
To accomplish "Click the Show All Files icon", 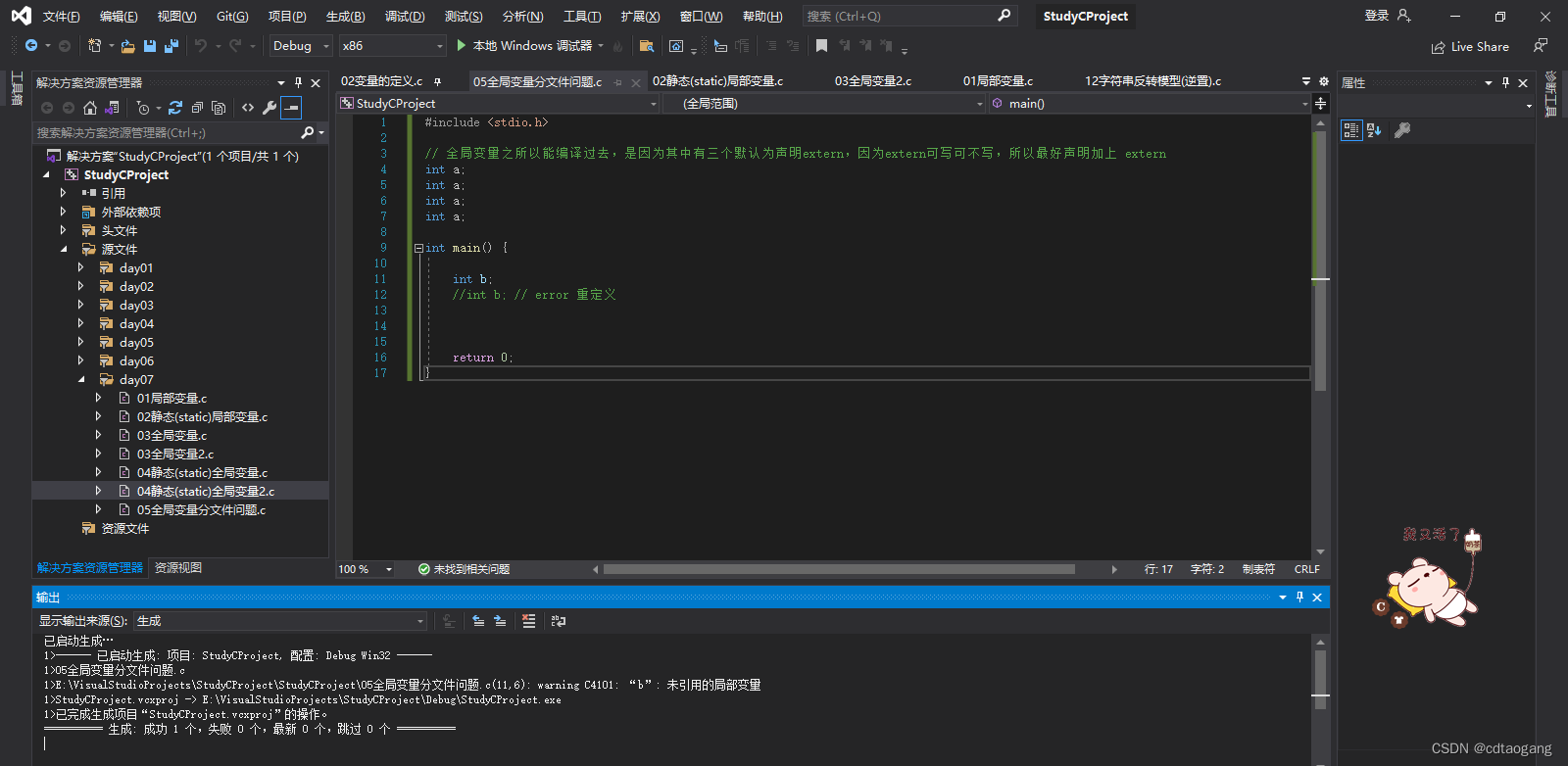I will 219,108.
